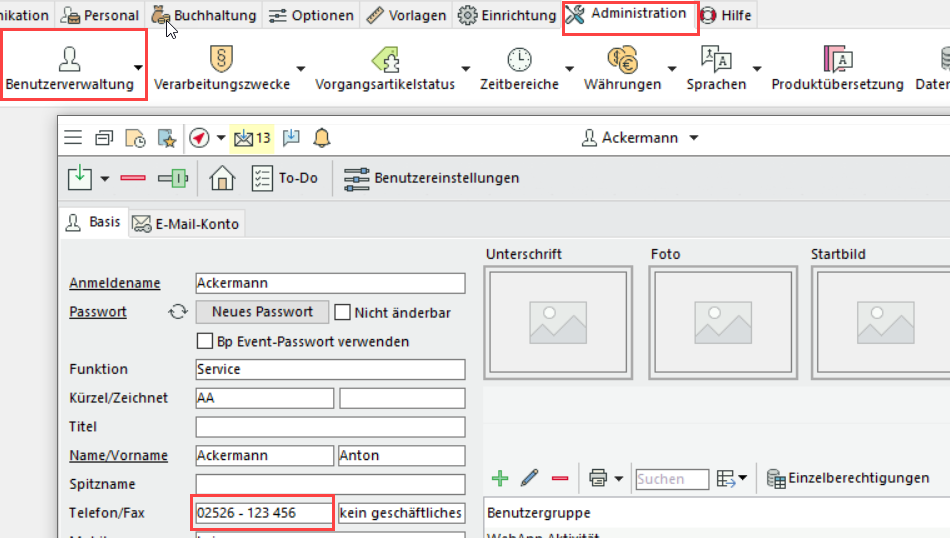
Task: Click the favorites document star icon
Action: tap(166, 138)
